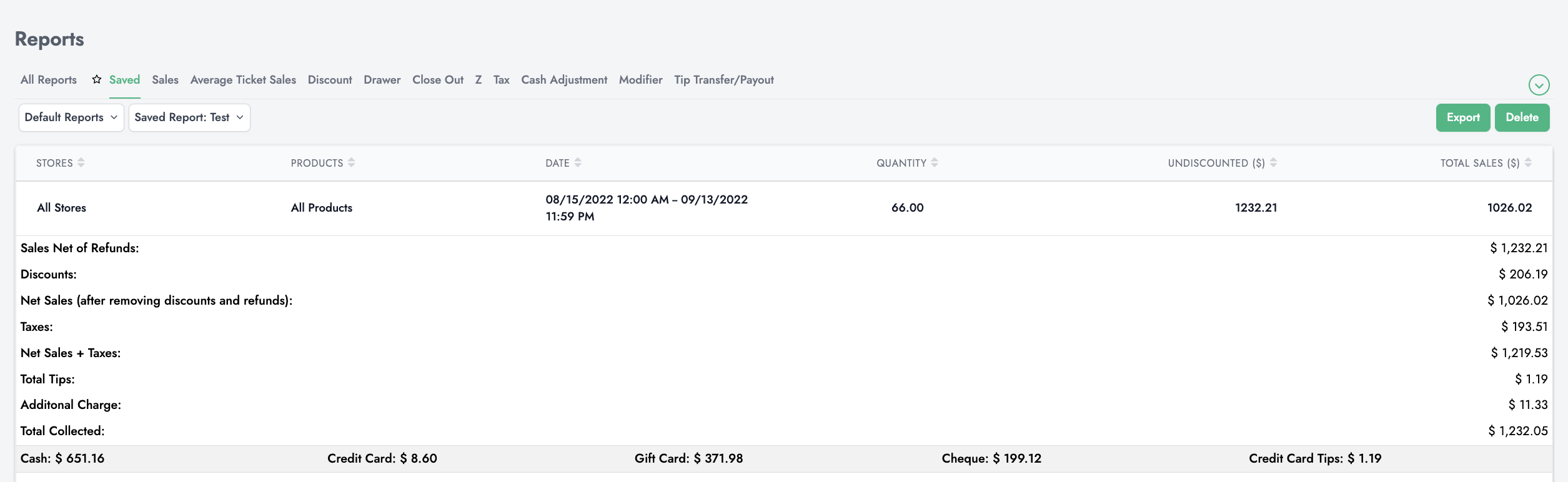This screenshot has height=482, width=1568.
Task: Select the Close Out tab
Action: coord(438,80)
